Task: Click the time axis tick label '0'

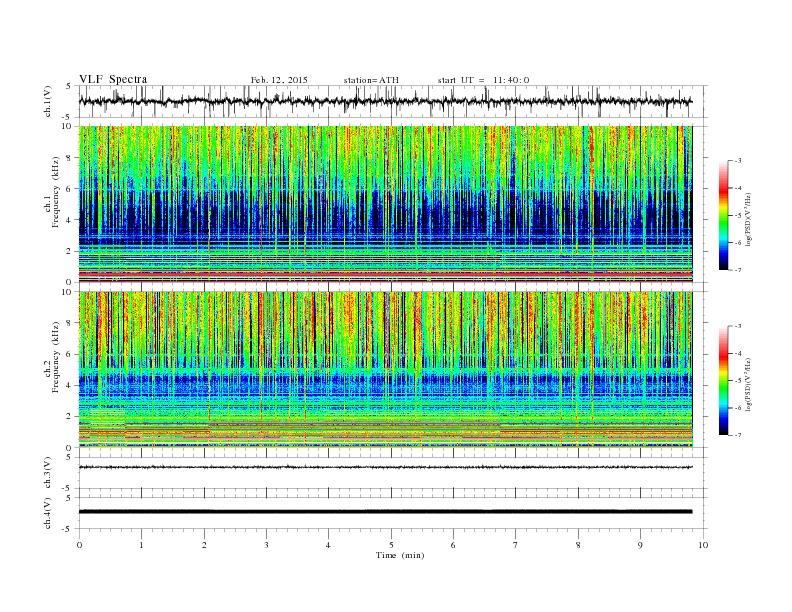Action: click(79, 545)
